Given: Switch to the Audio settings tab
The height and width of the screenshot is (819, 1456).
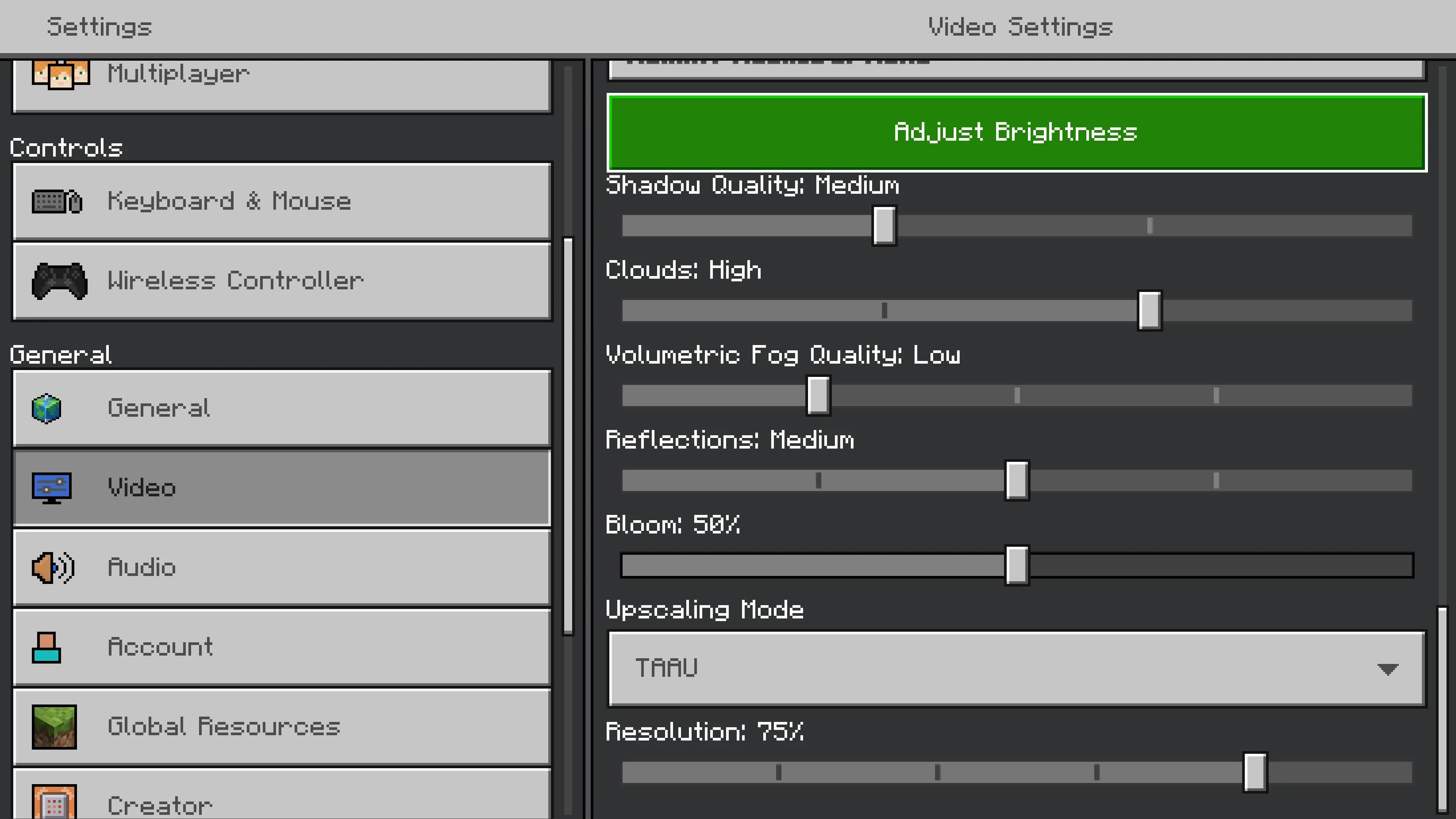Looking at the screenshot, I should coord(281,568).
